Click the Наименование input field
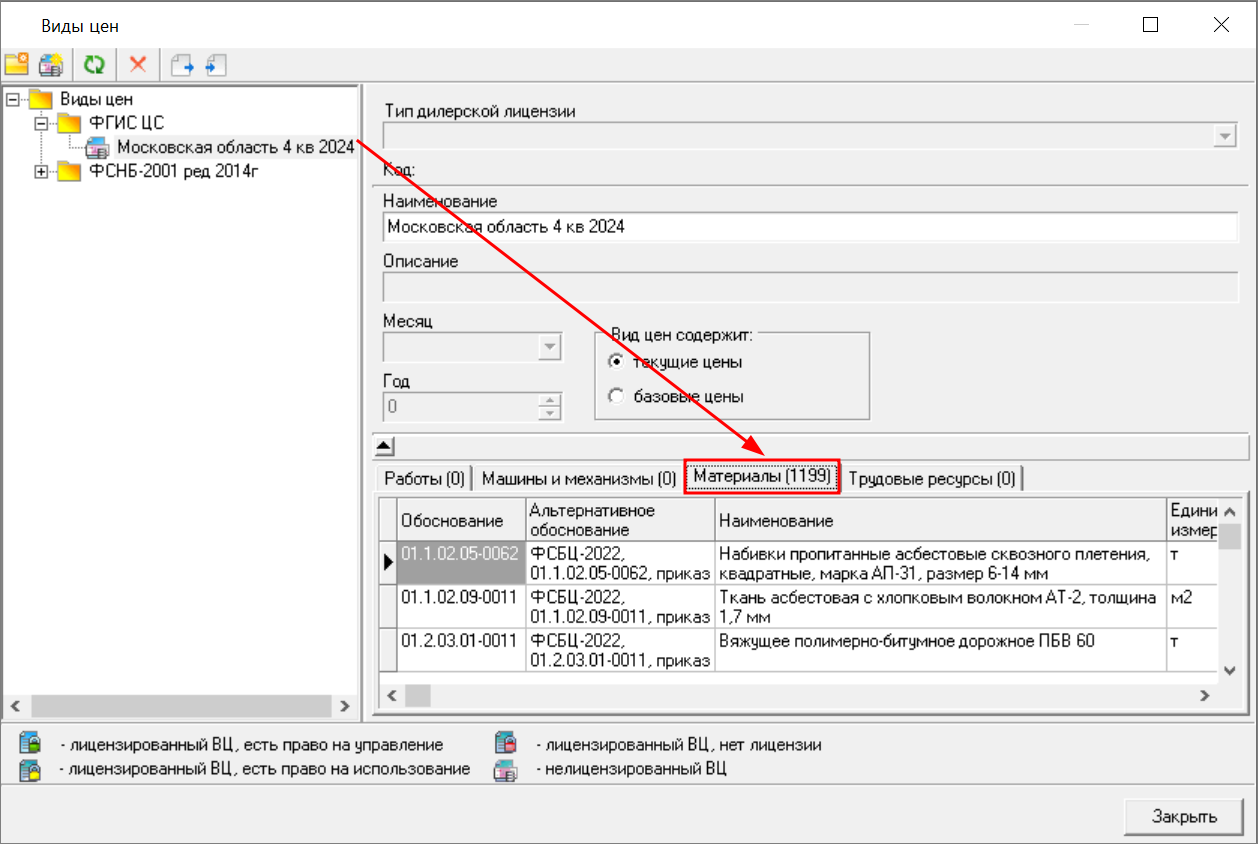The height and width of the screenshot is (844, 1258). (810, 227)
